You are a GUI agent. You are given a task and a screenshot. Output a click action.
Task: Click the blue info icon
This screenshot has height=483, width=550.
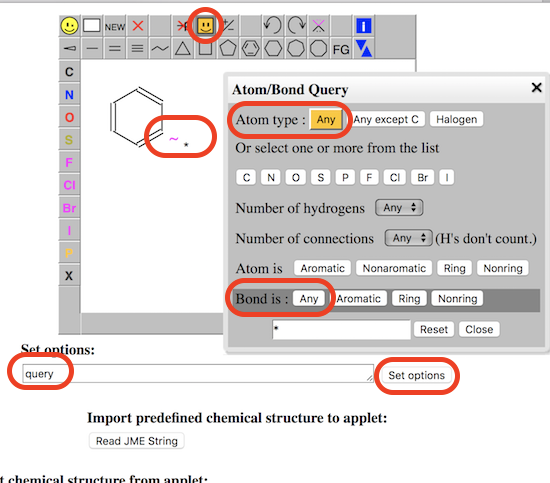point(364,26)
